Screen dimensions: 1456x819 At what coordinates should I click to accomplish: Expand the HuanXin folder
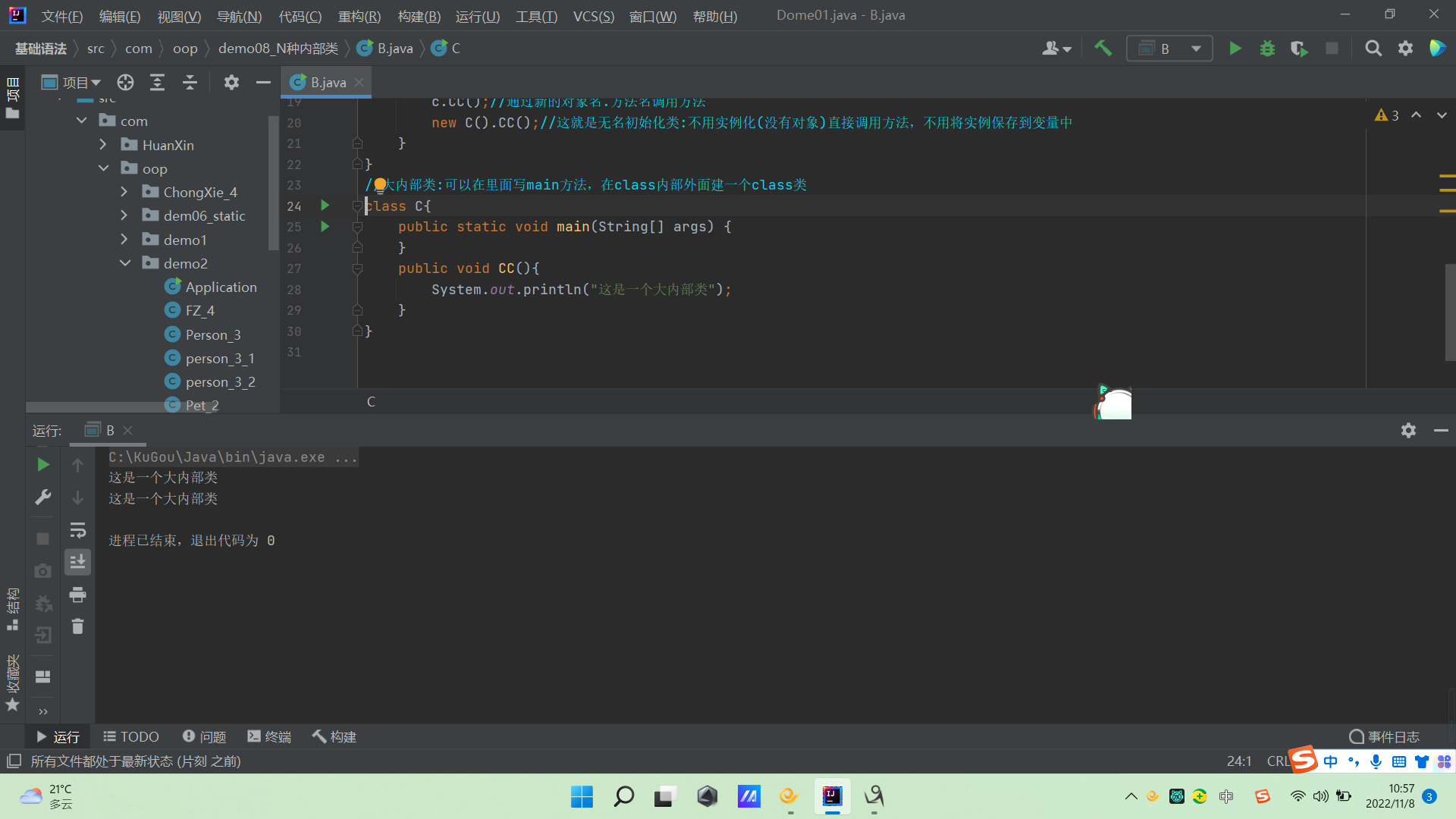click(x=103, y=145)
